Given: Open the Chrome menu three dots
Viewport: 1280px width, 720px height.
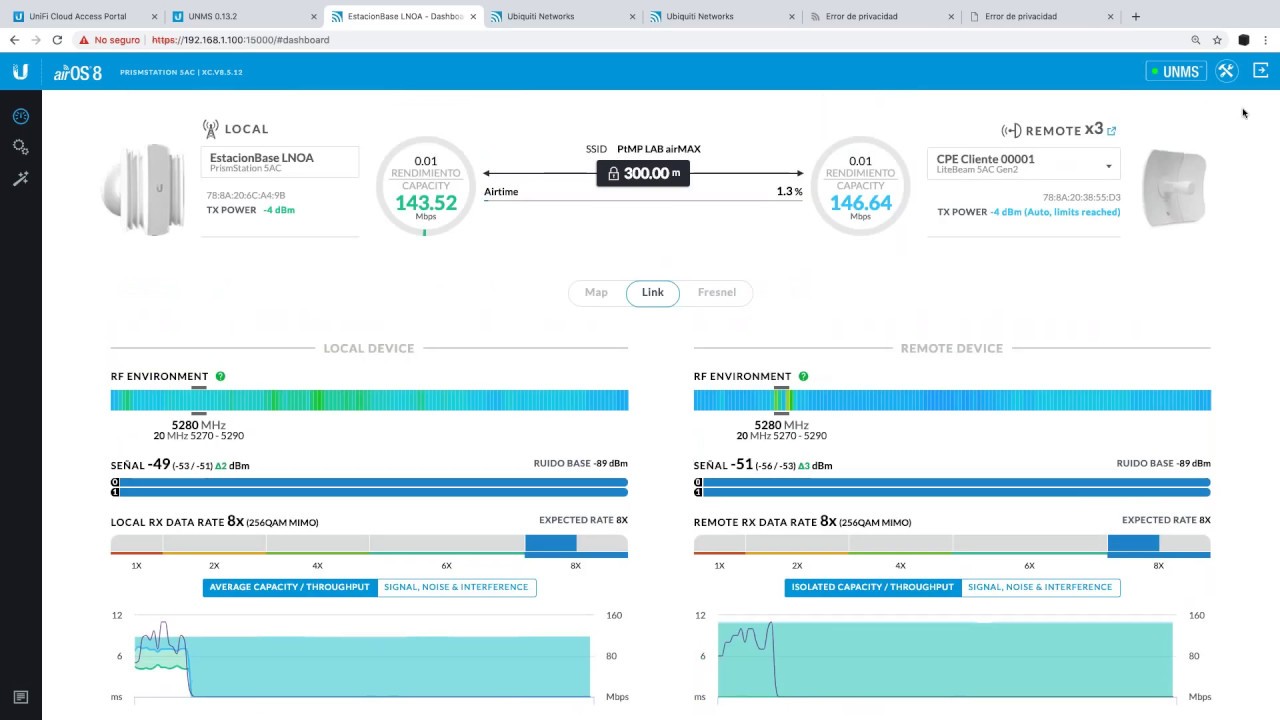Looking at the screenshot, I should coord(1265,40).
